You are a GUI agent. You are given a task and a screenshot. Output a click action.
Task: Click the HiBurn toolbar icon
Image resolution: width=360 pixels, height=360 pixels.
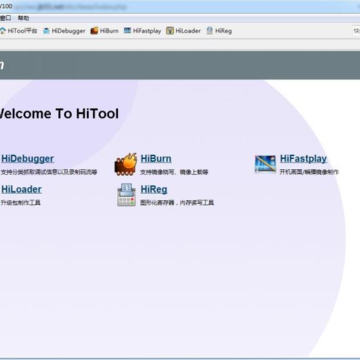[94, 31]
